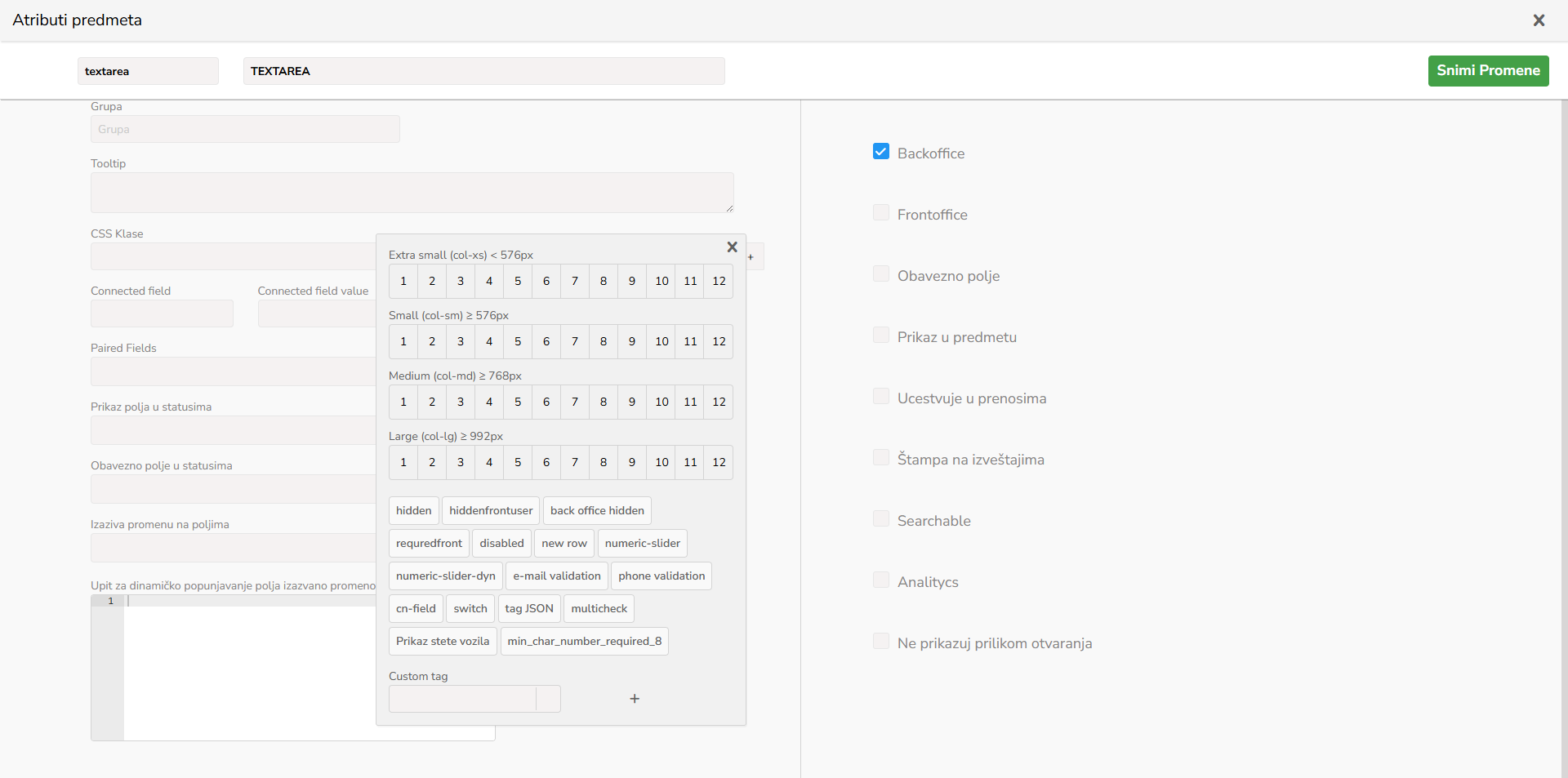Screen dimensions: 1568x778
Task: Check the Obavezno polje option
Action: [881, 274]
